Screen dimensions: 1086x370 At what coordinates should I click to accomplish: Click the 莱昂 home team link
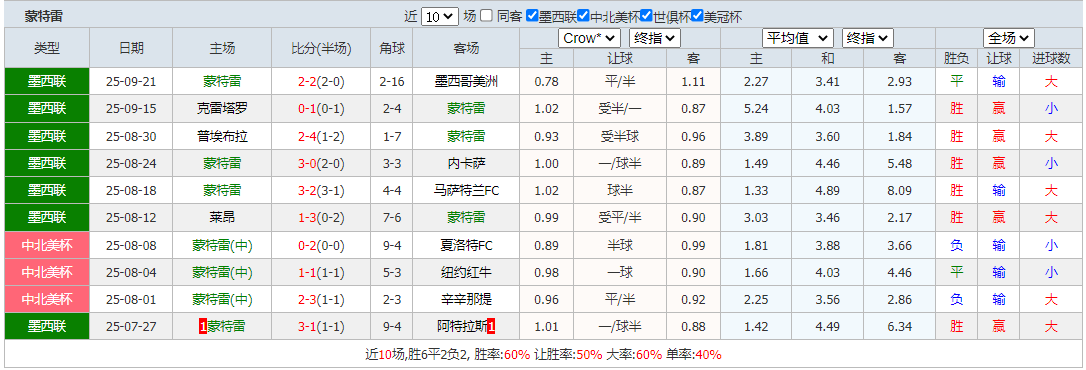[x=222, y=218]
